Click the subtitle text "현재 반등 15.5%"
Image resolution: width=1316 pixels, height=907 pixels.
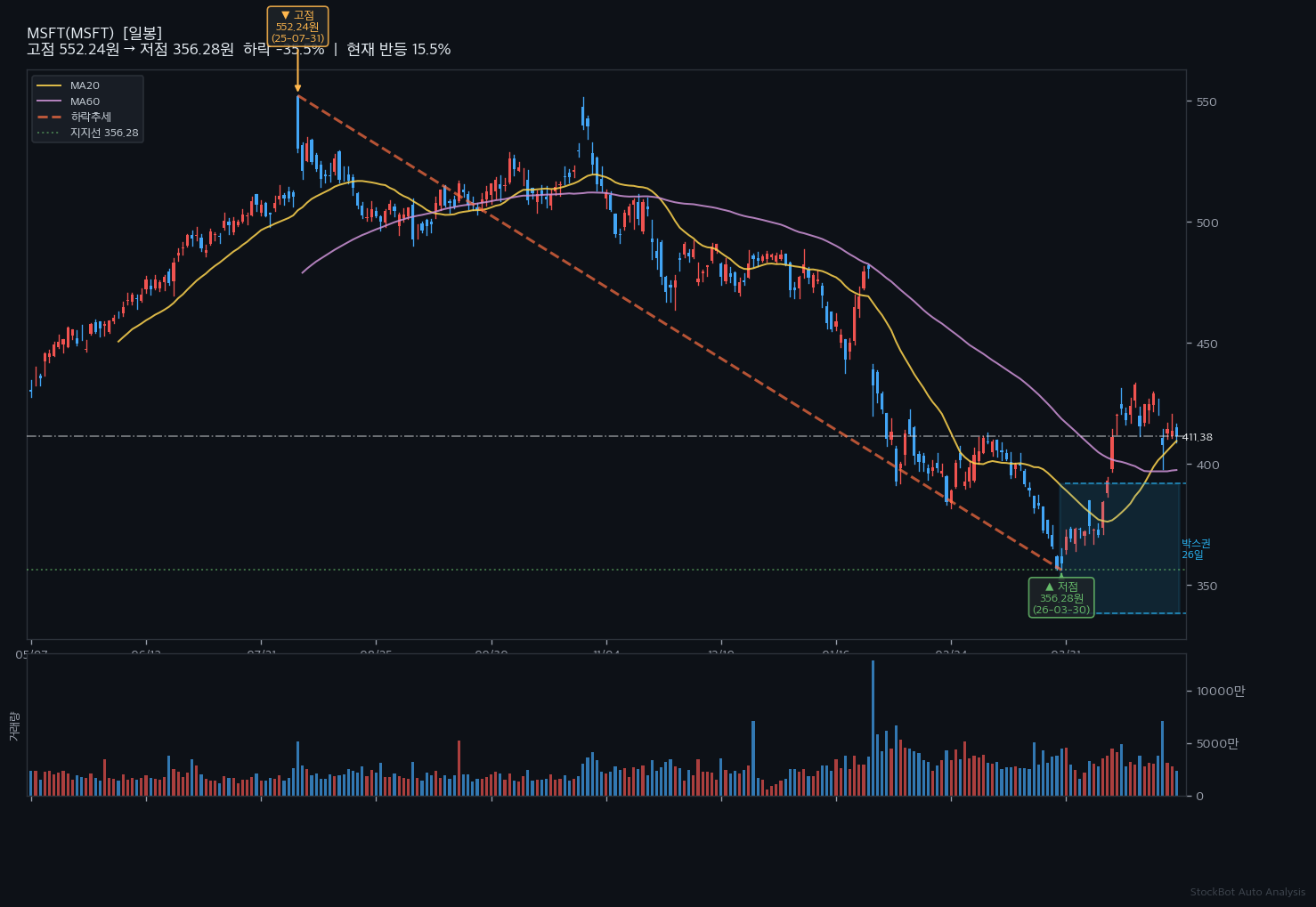click(x=399, y=50)
